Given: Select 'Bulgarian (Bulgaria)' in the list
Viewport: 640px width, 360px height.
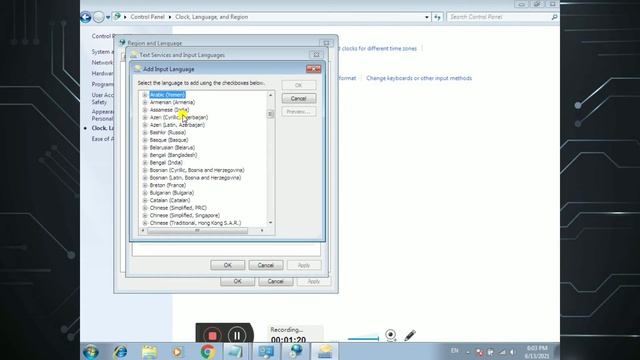Looking at the screenshot, I should pyautogui.click(x=171, y=193).
